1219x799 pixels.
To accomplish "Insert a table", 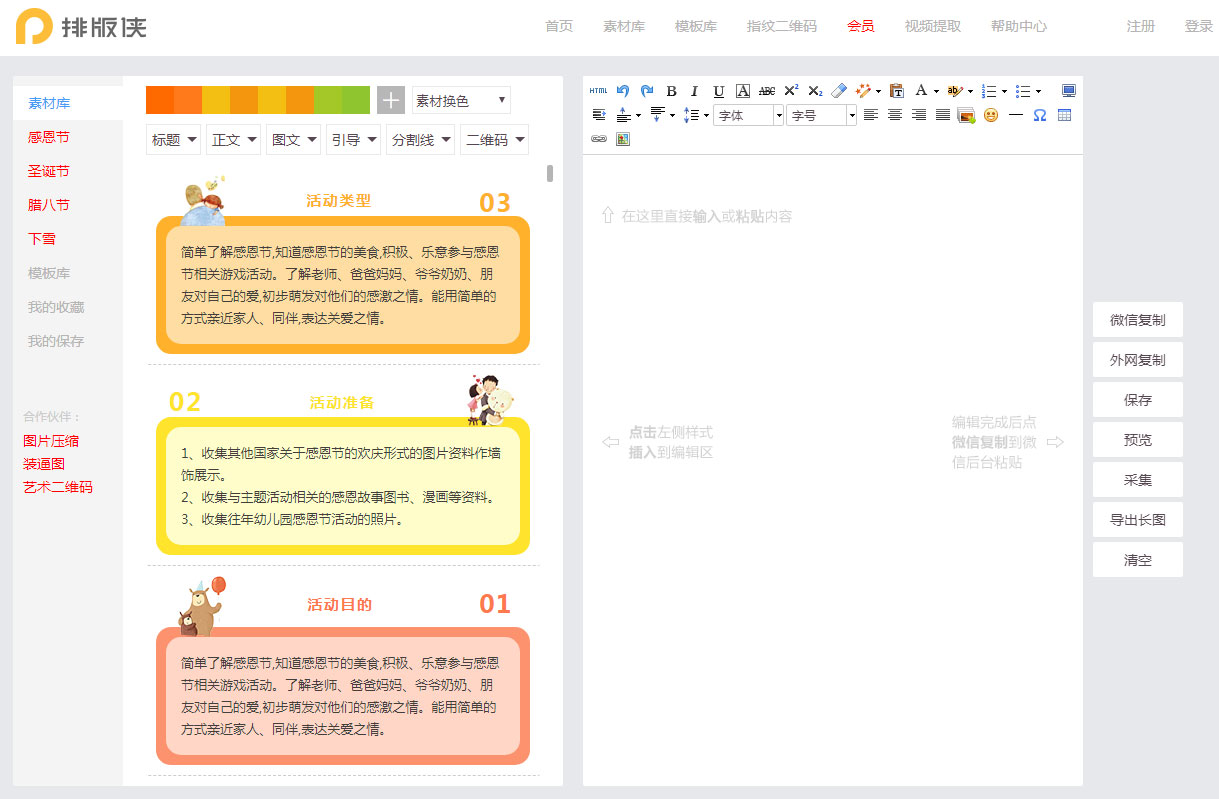I will coord(1065,117).
